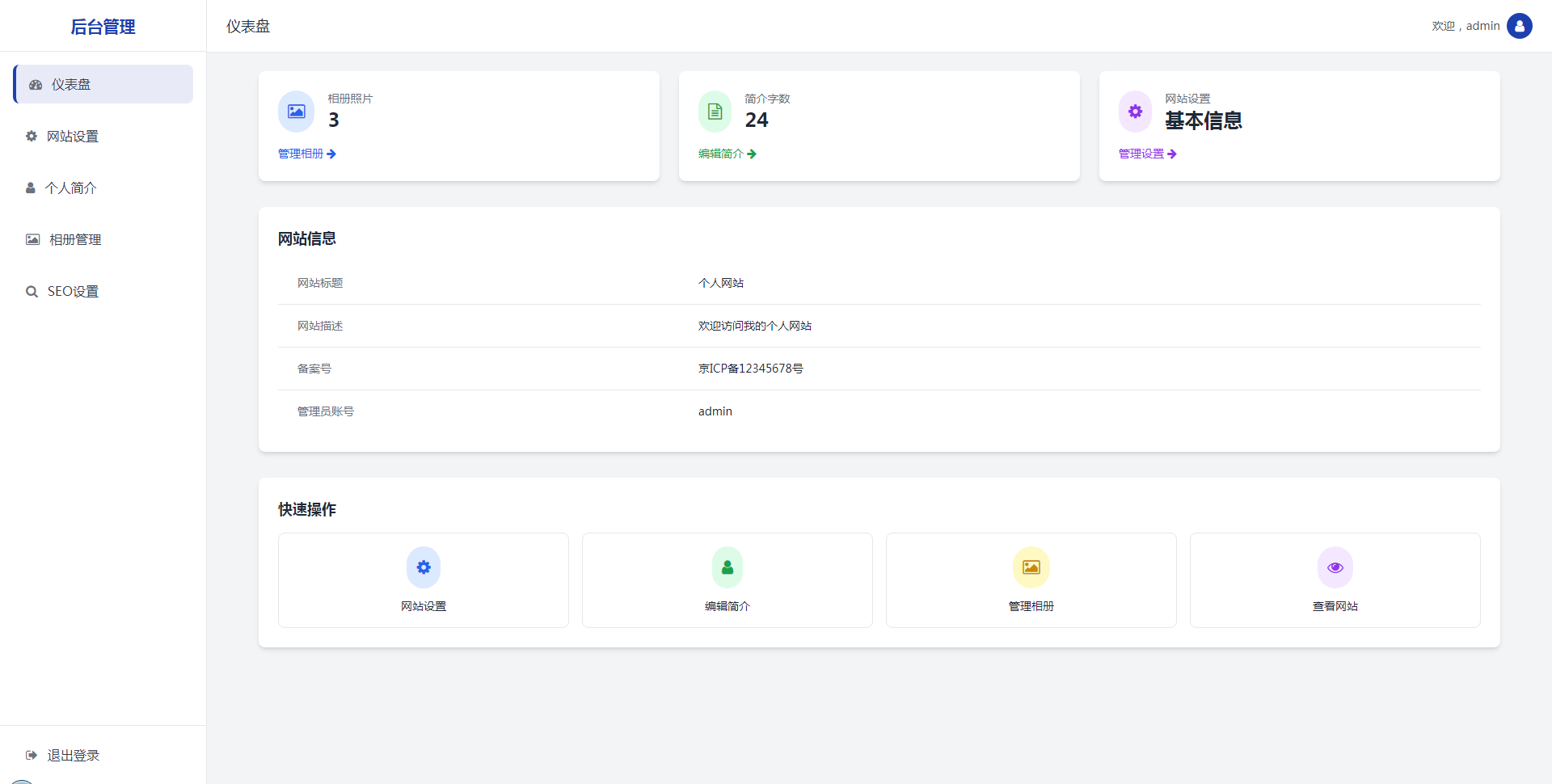Open 个人简介 sidebar menu item
The width and height of the screenshot is (1552, 784).
click(71, 188)
